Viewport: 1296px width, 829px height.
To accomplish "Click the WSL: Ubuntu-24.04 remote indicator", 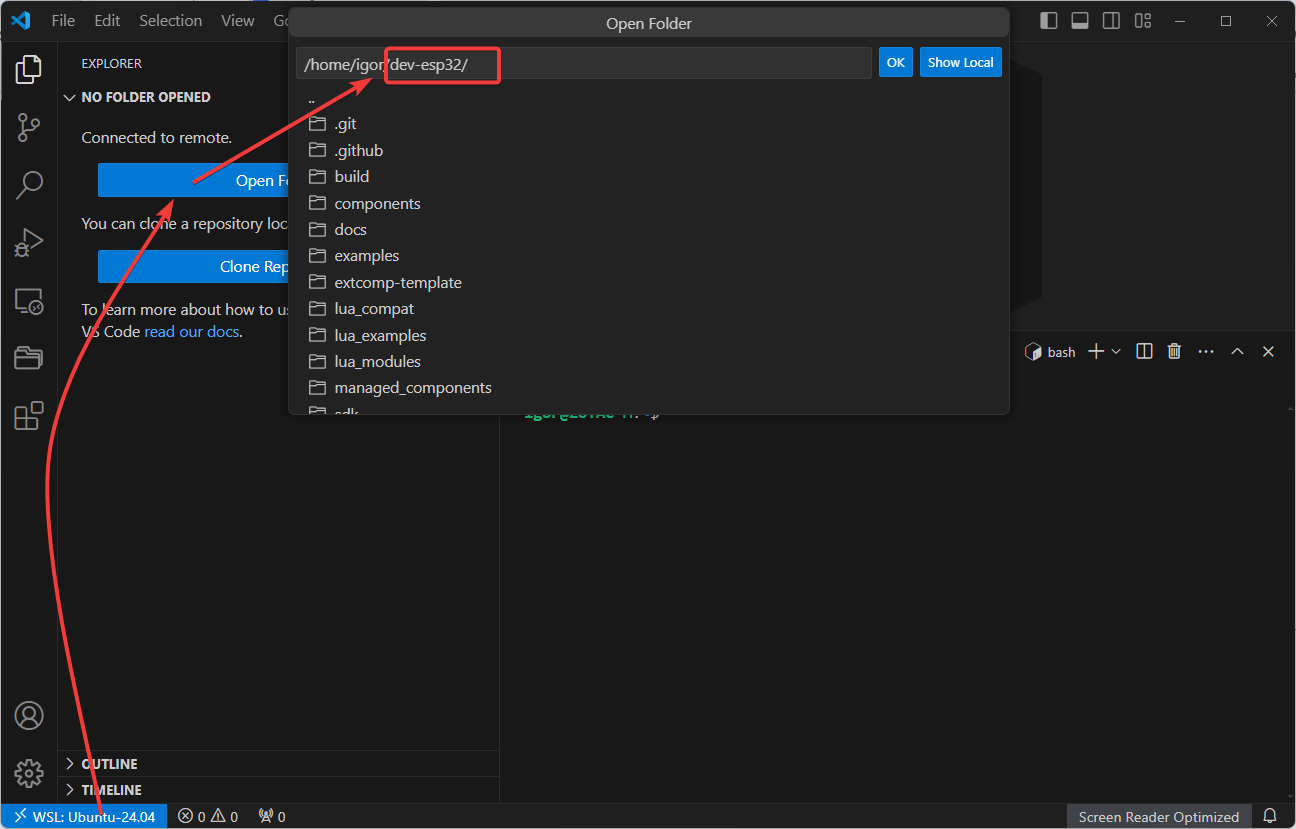I will (x=84, y=816).
